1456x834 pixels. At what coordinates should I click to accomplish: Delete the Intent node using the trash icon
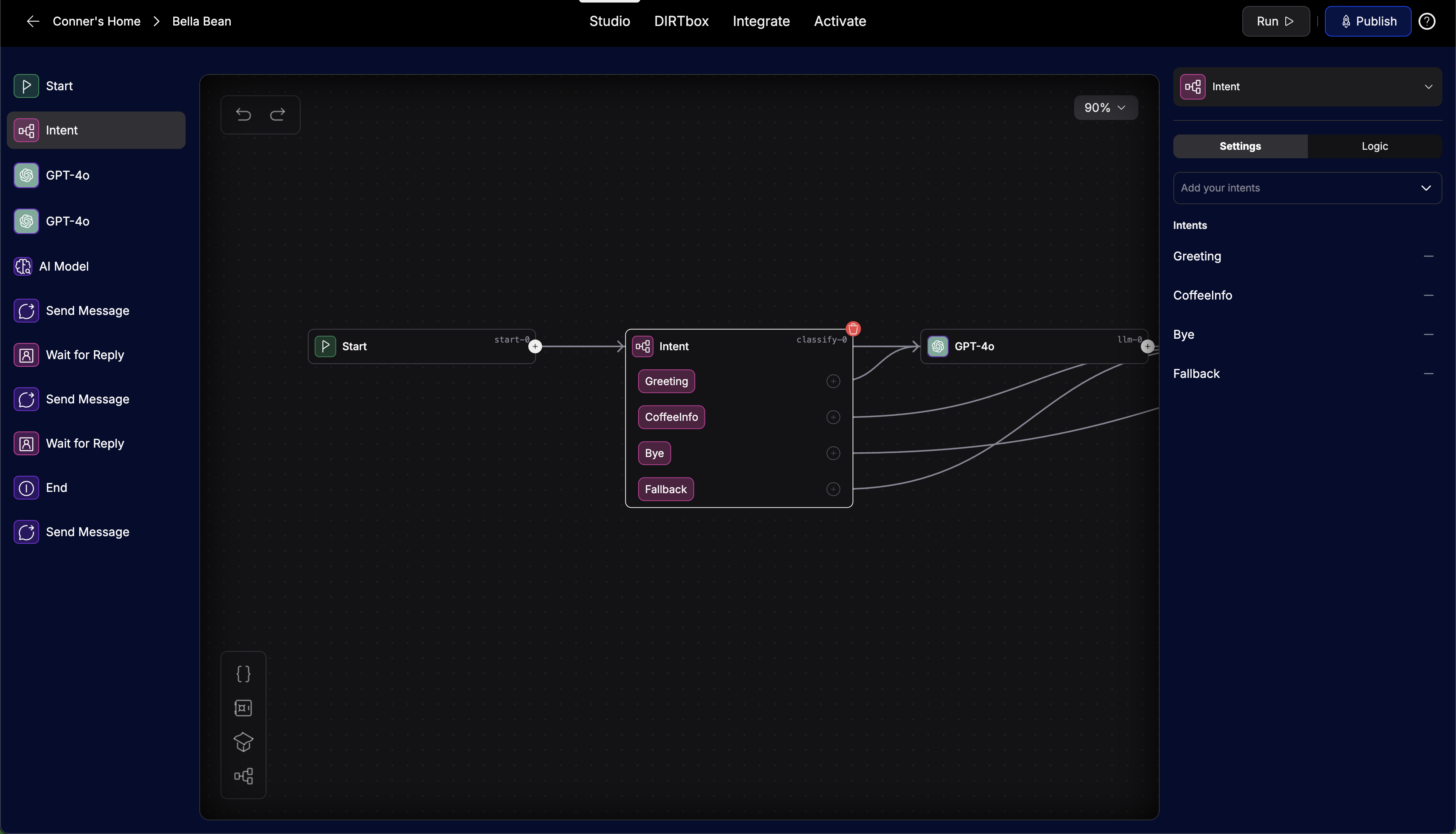[853, 328]
